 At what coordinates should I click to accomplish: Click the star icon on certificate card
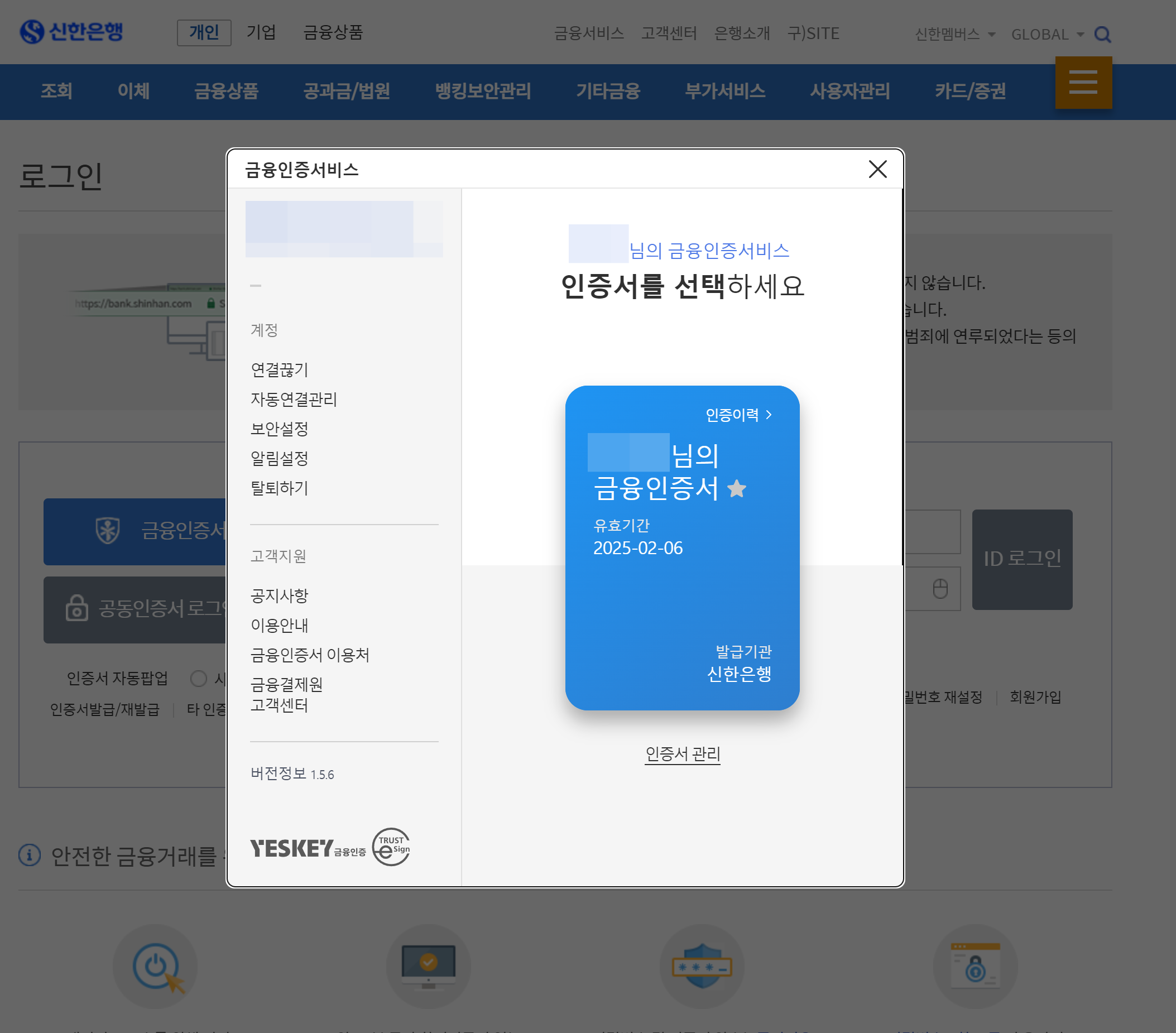736,489
